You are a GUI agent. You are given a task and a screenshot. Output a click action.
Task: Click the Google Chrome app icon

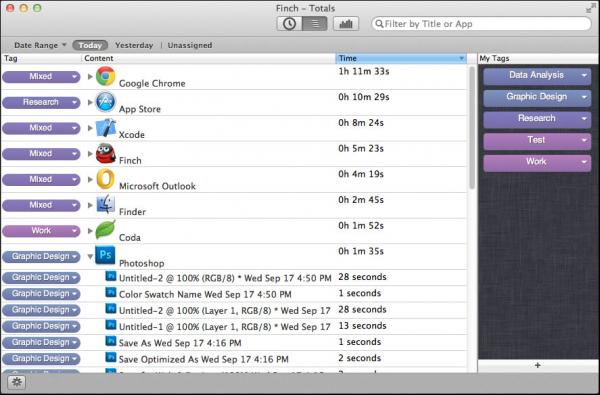pos(105,76)
